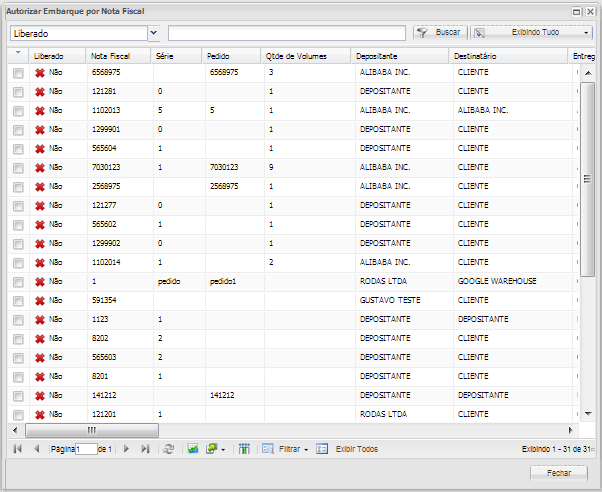Click the Buscar button

(440, 33)
